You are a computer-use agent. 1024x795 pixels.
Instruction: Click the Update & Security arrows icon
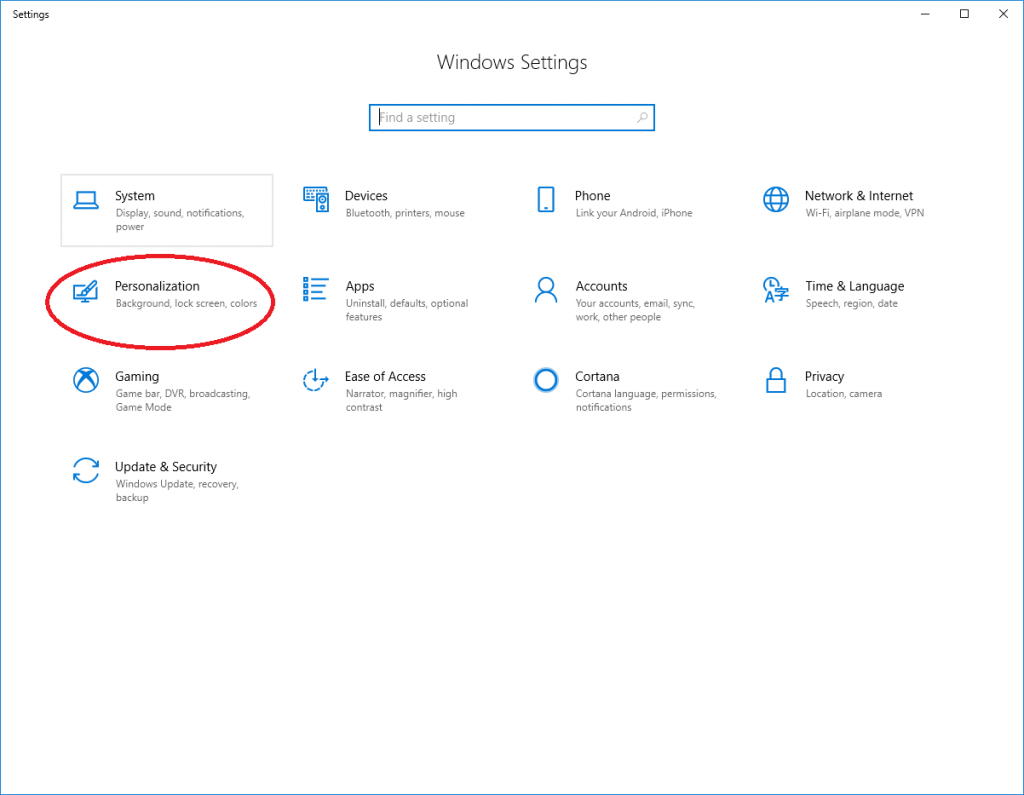[86, 470]
